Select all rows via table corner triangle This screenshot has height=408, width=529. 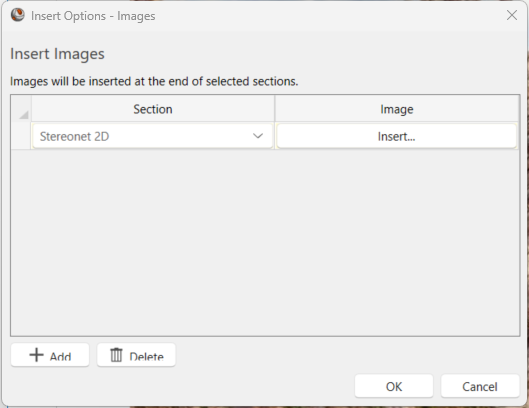tap(21, 109)
